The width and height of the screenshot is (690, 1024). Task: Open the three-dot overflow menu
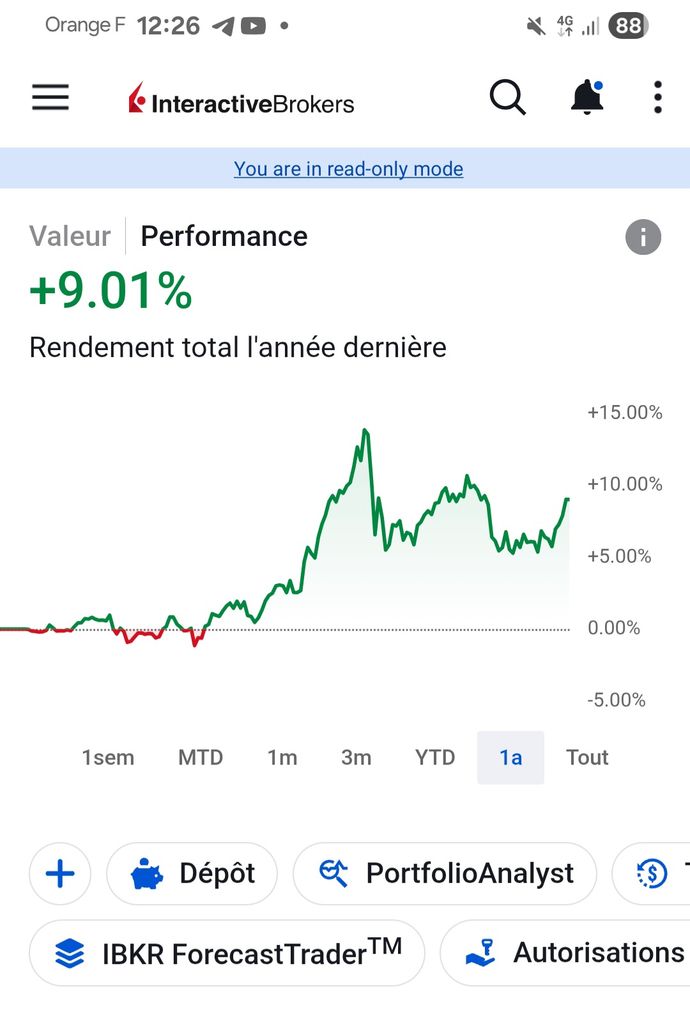tap(657, 98)
